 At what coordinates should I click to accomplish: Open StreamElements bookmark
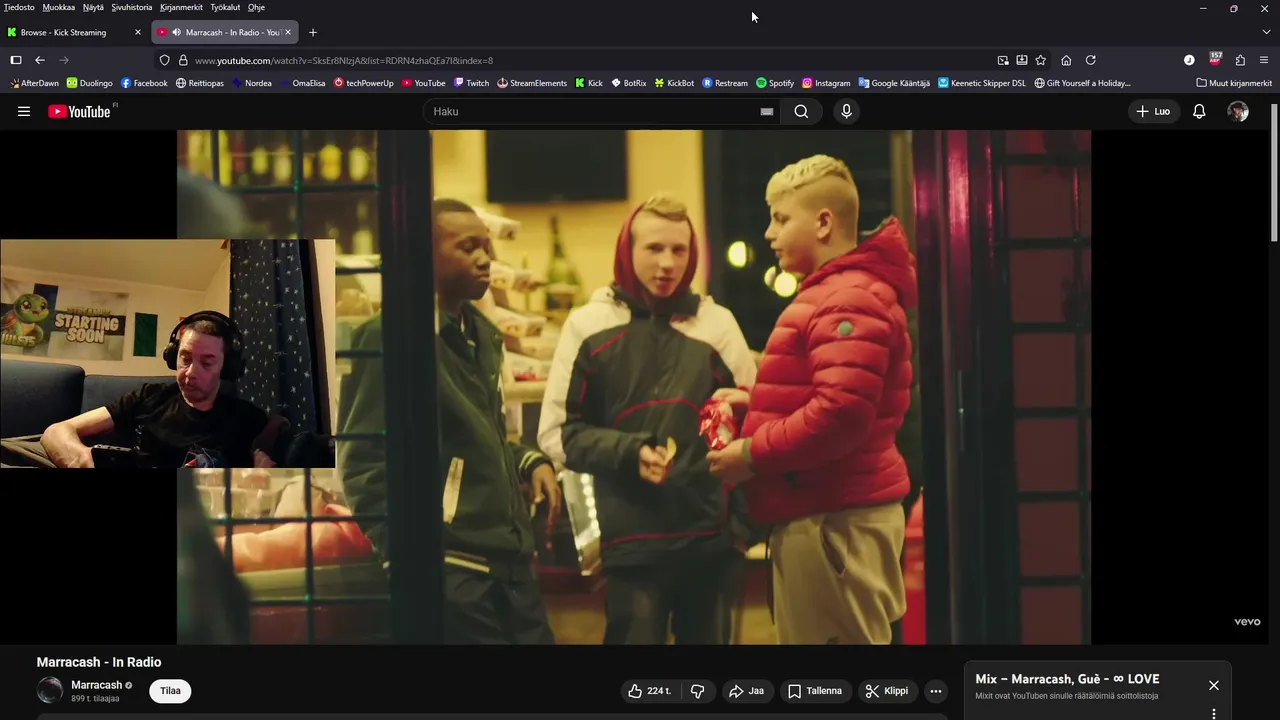coord(532,83)
